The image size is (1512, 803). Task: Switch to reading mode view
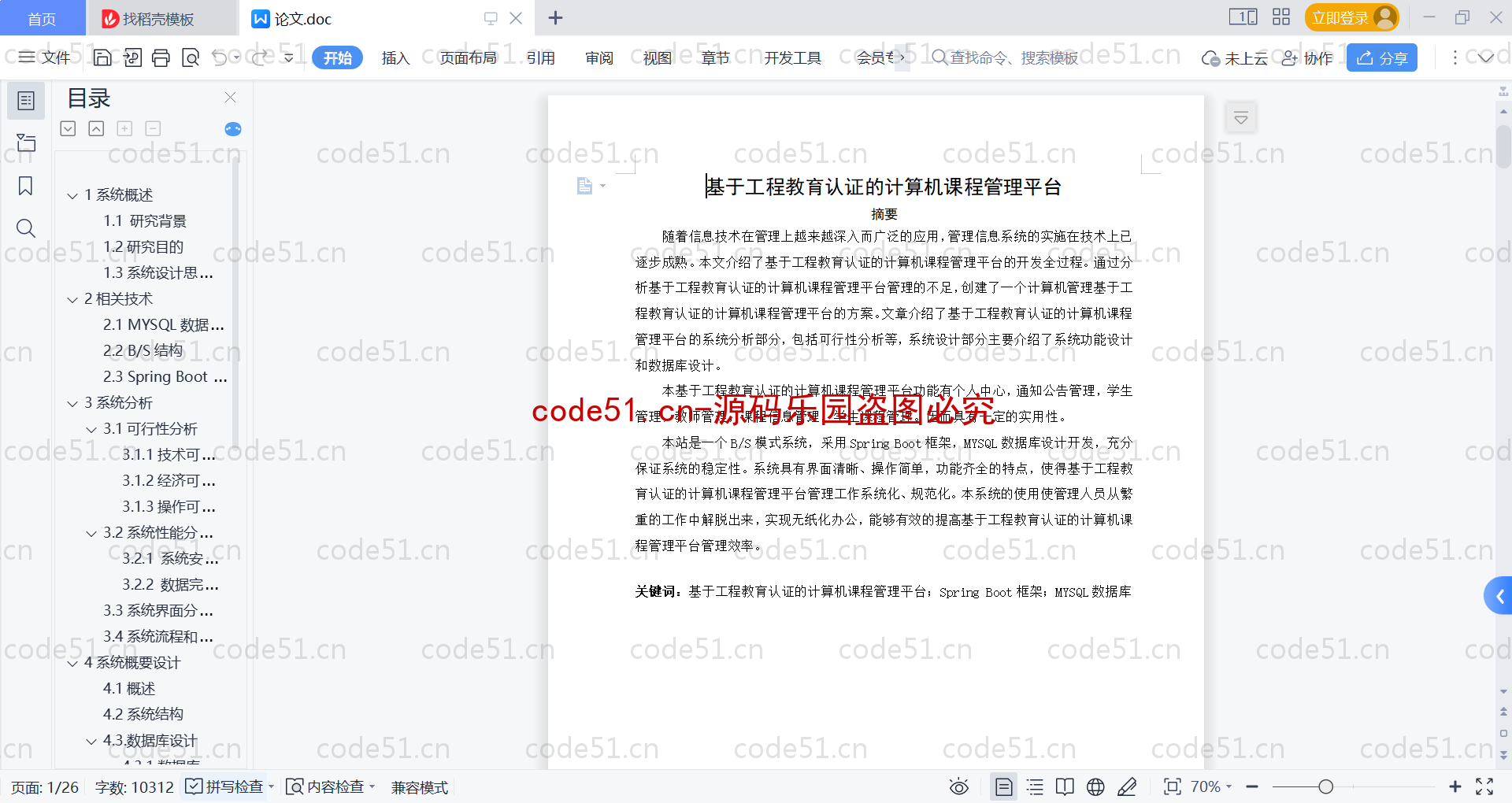1065,786
